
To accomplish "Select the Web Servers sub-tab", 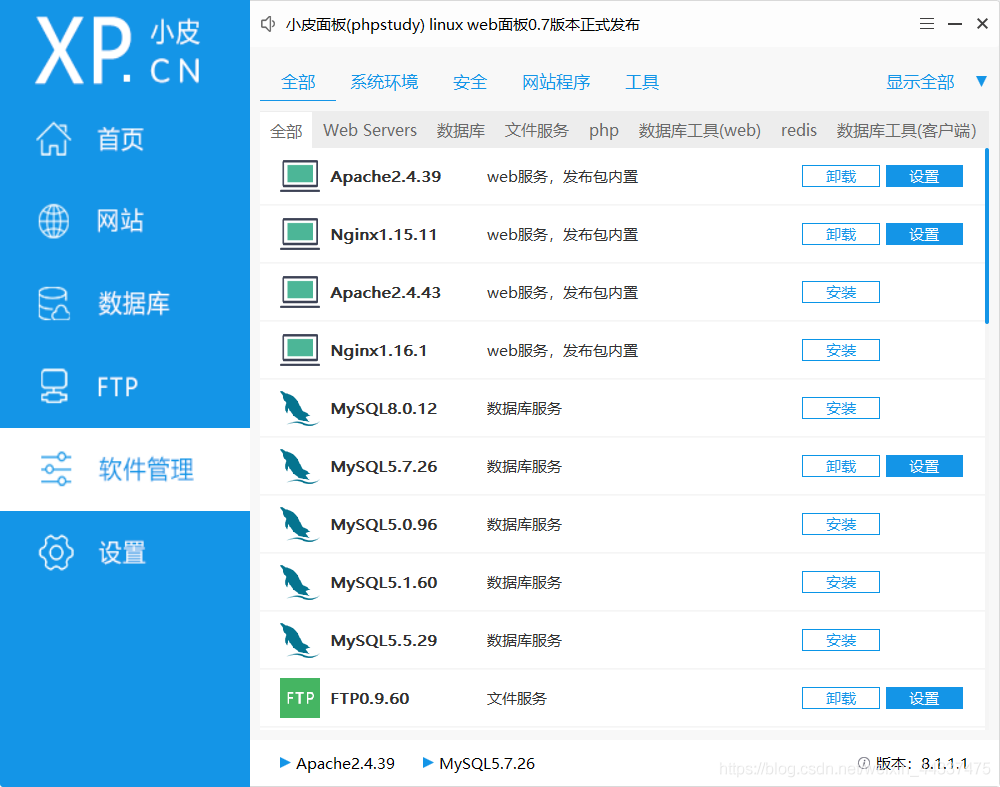I will pyautogui.click(x=370, y=130).
